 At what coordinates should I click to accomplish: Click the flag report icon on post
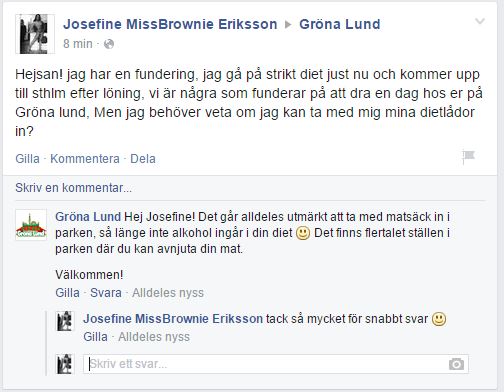468,157
